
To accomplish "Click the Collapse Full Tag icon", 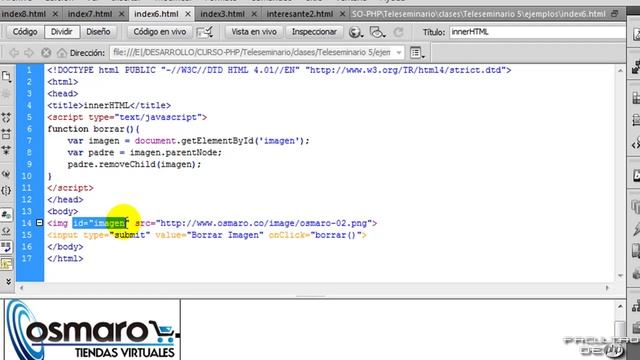I will click(x=6, y=118).
